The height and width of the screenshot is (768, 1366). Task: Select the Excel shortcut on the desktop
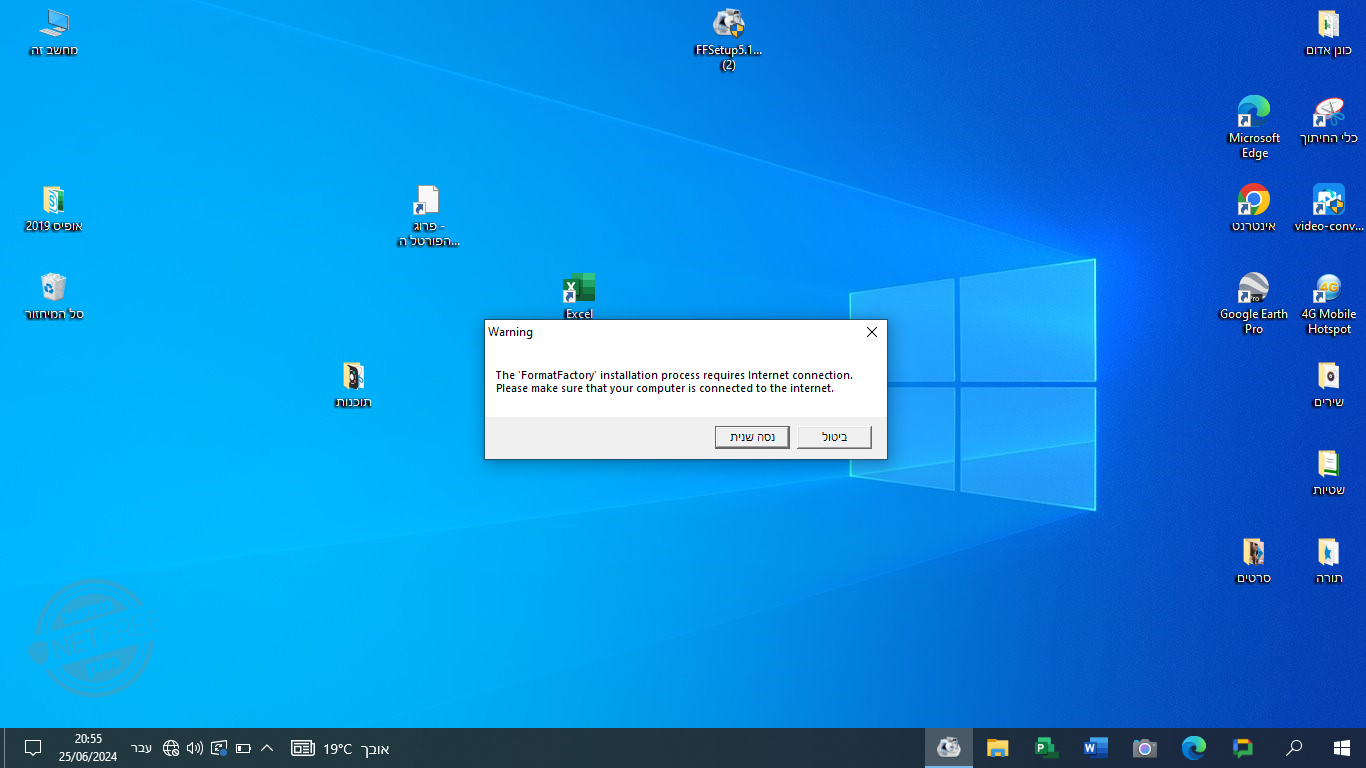[x=579, y=297]
